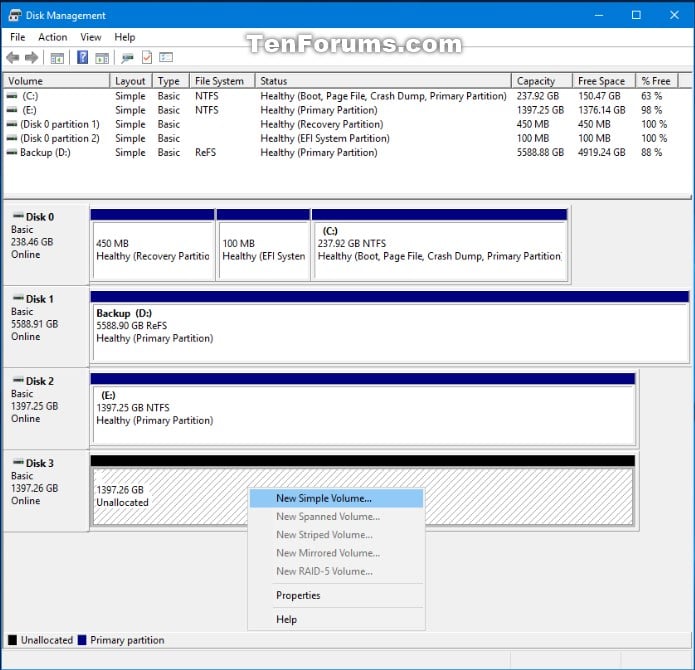Image resolution: width=695 pixels, height=670 pixels.
Task: Click the disk icon next to Disk 0
Action: point(18,216)
